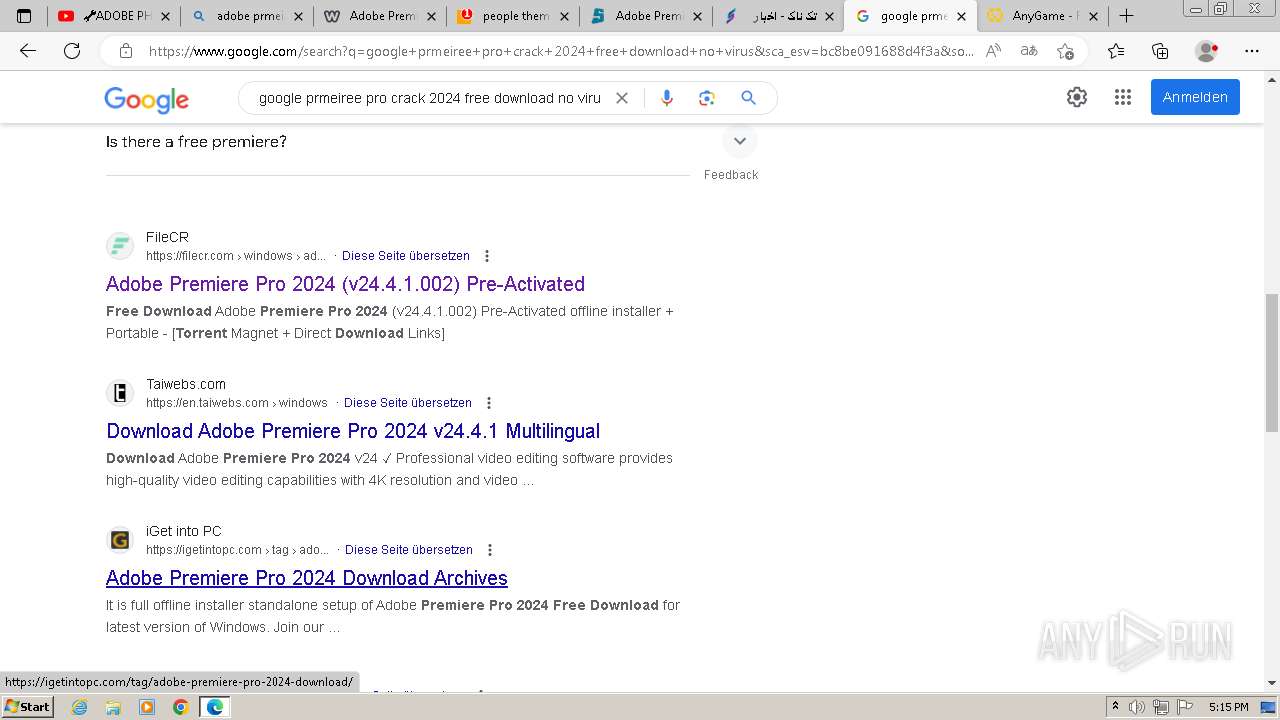Click the iGet into PC favicon
Screen dimensions: 1280x720
pyautogui.click(x=120, y=540)
